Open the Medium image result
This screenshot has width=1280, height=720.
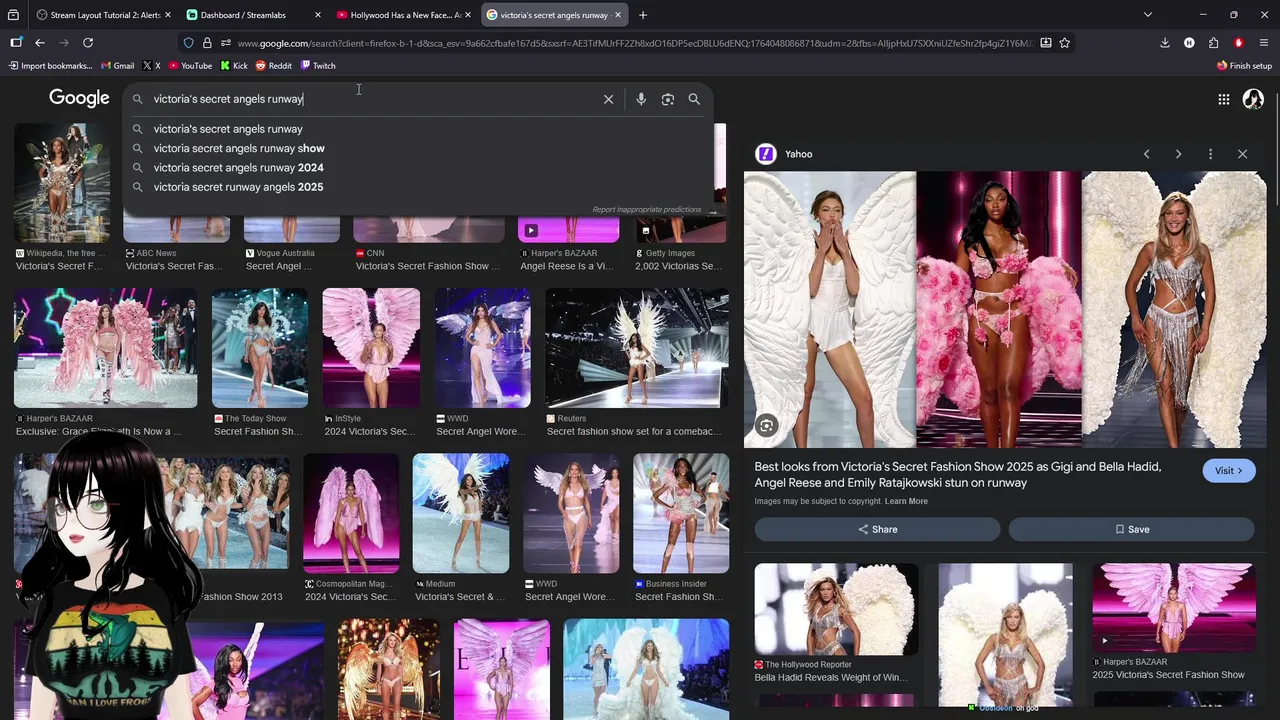pyautogui.click(x=461, y=513)
